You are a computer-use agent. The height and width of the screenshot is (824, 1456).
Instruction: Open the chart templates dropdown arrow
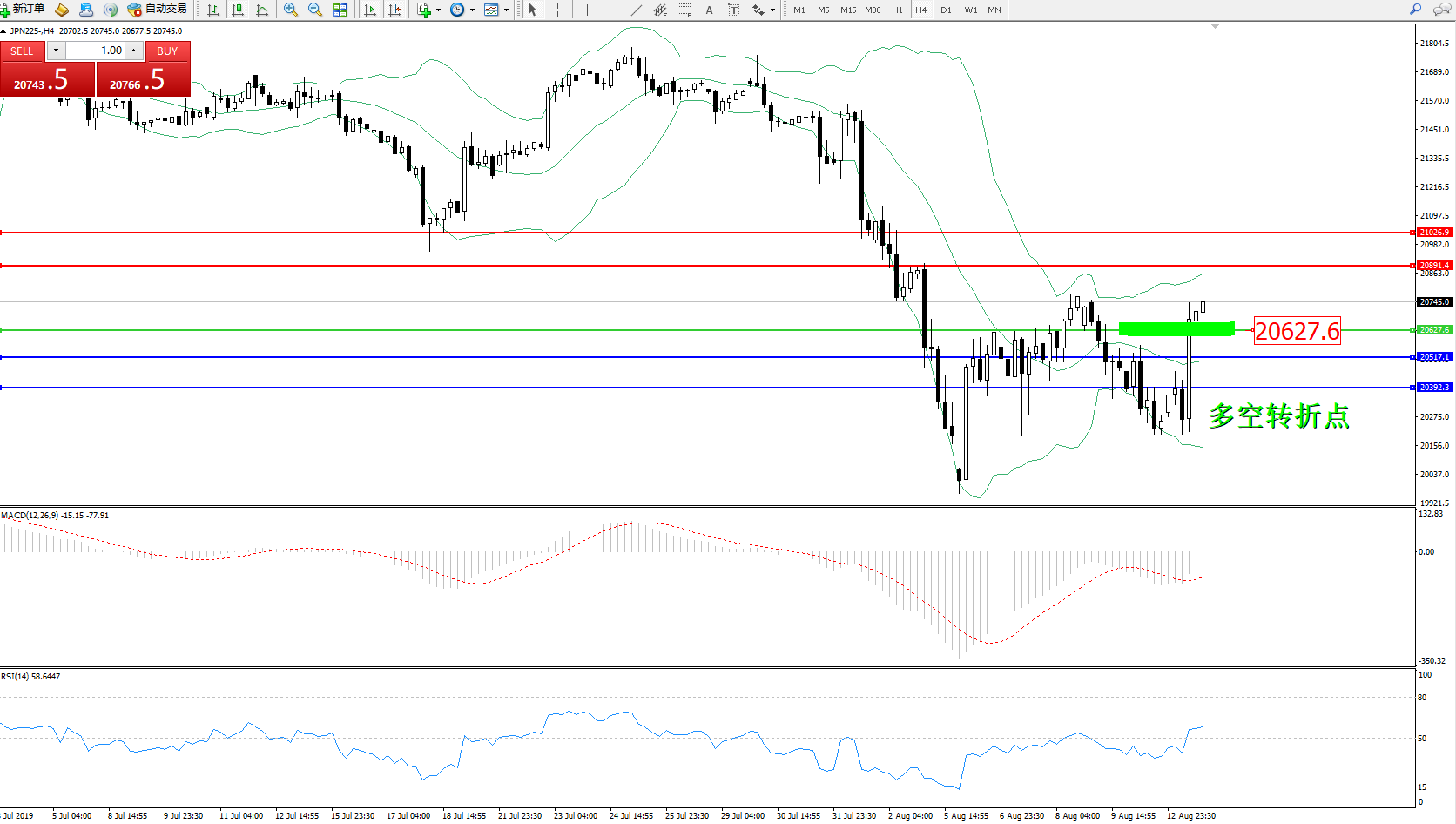[506, 10]
